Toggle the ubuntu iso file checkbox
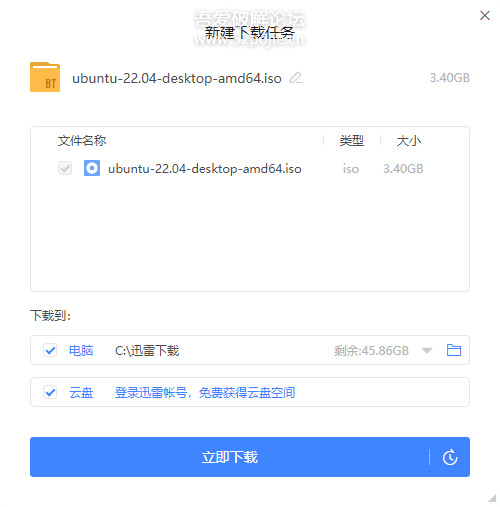The width and height of the screenshot is (500, 507). click(65, 168)
